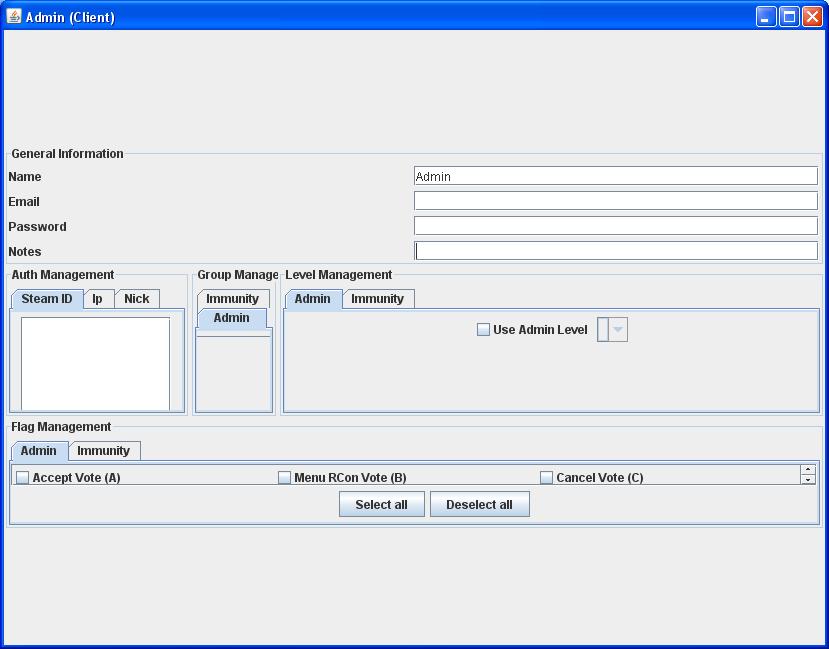
Task: Show the Immunity tab in Flag Management
Action: 103,451
